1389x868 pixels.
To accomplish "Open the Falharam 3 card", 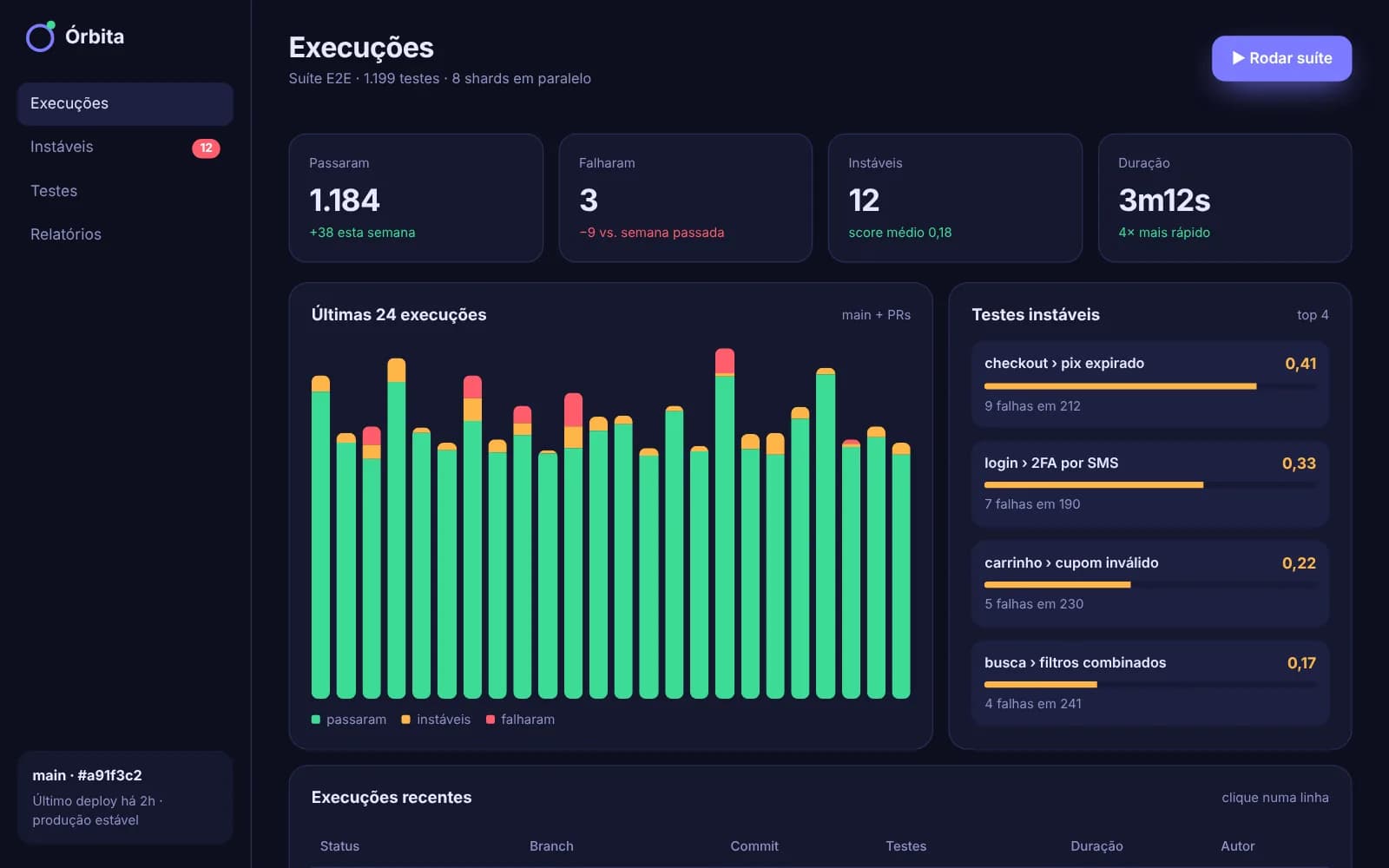I will pyautogui.click(x=685, y=198).
